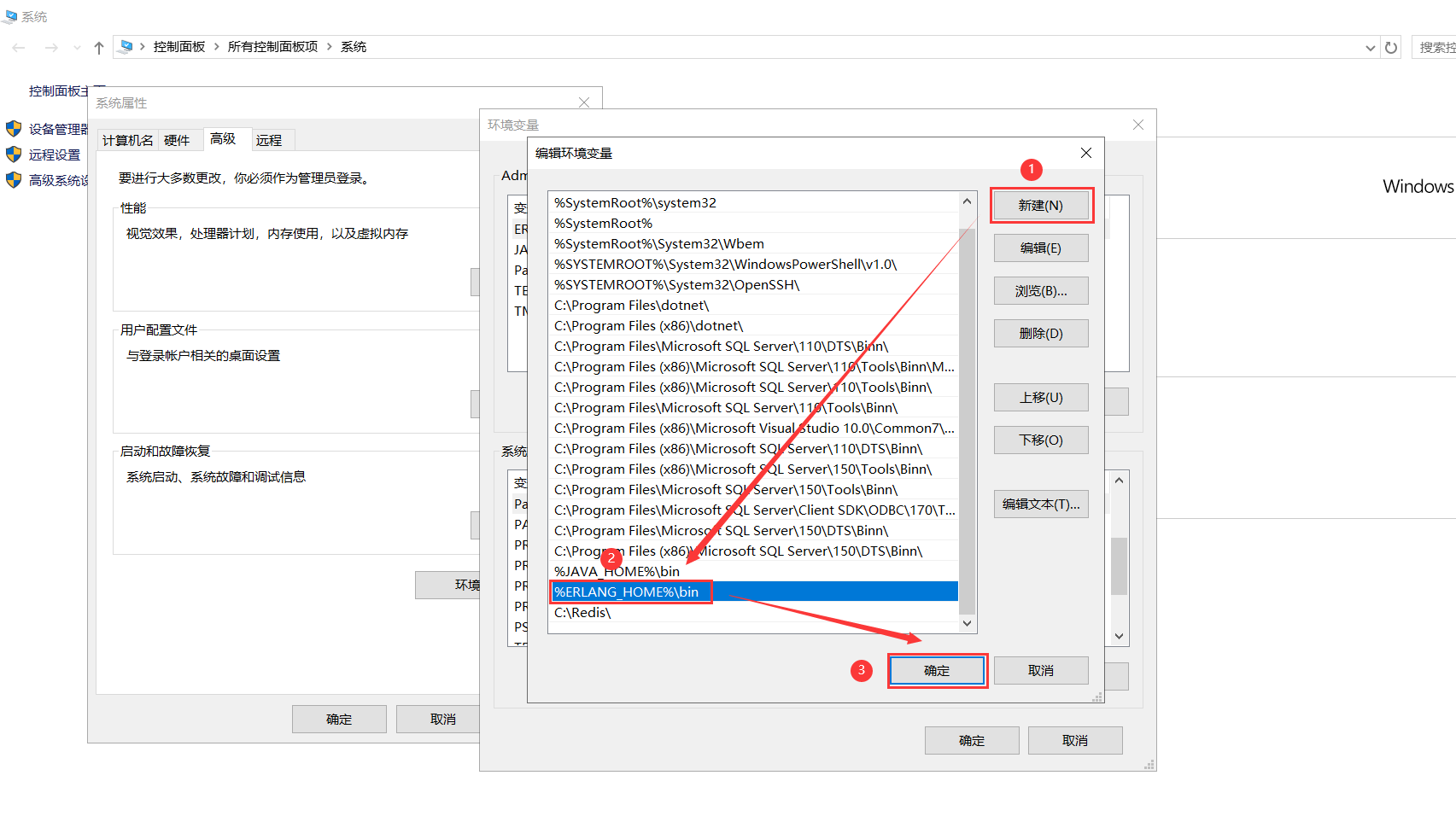1456x822 pixels.
Task: Select the %ERLANG_HOME%\bin entry
Action: (x=753, y=592)
